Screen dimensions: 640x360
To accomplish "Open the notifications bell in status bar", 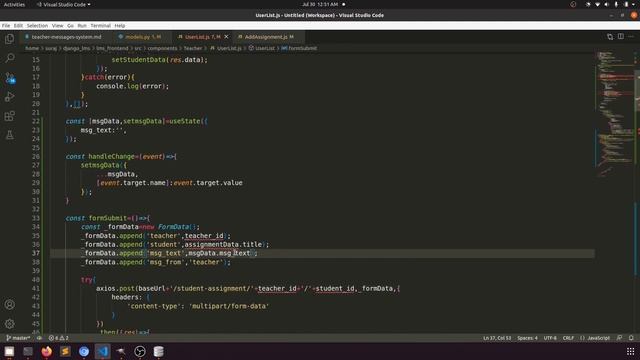I will point(631,338).
